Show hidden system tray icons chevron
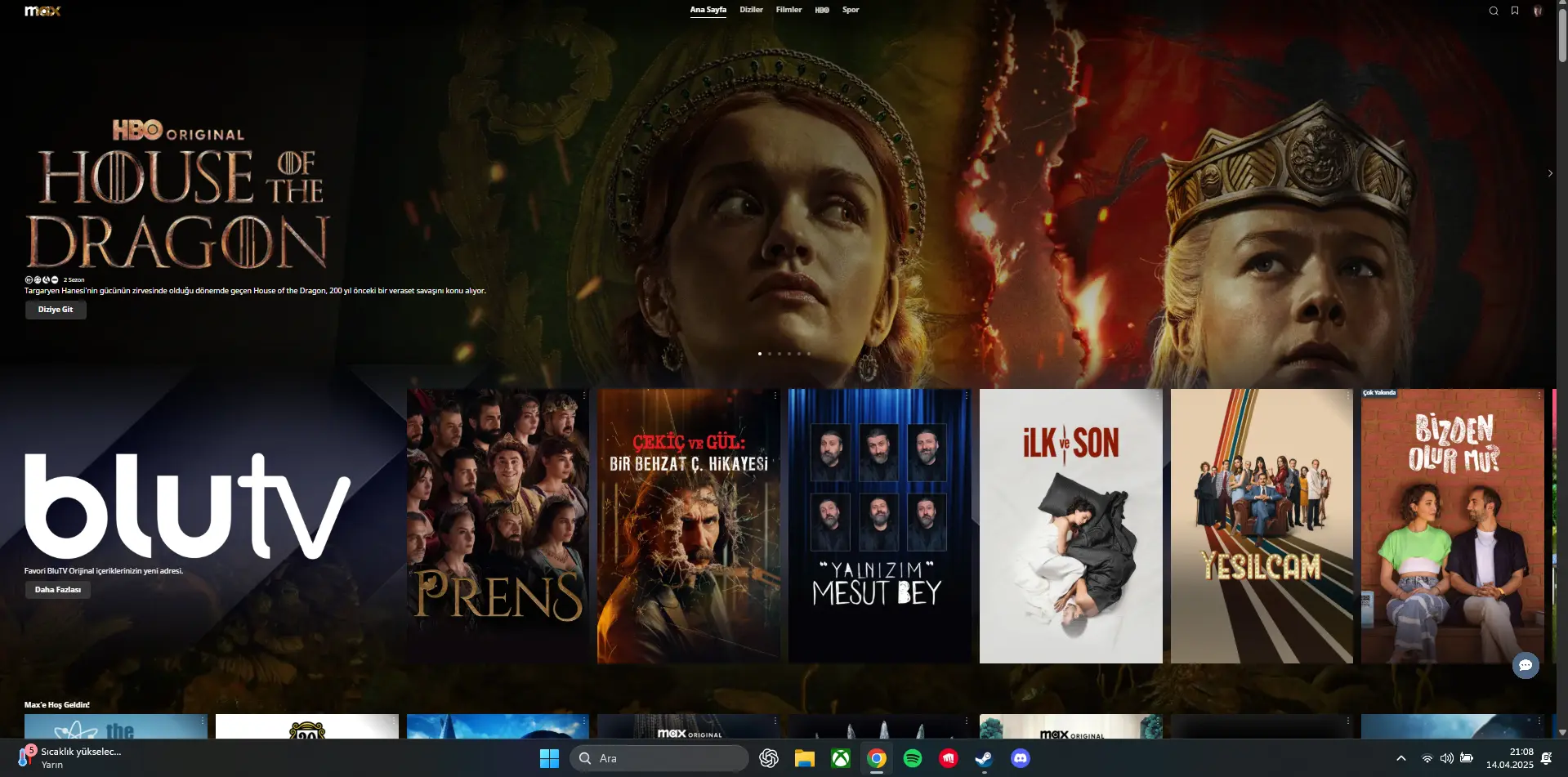The image size is (1568, 777). pos(1401,758)
